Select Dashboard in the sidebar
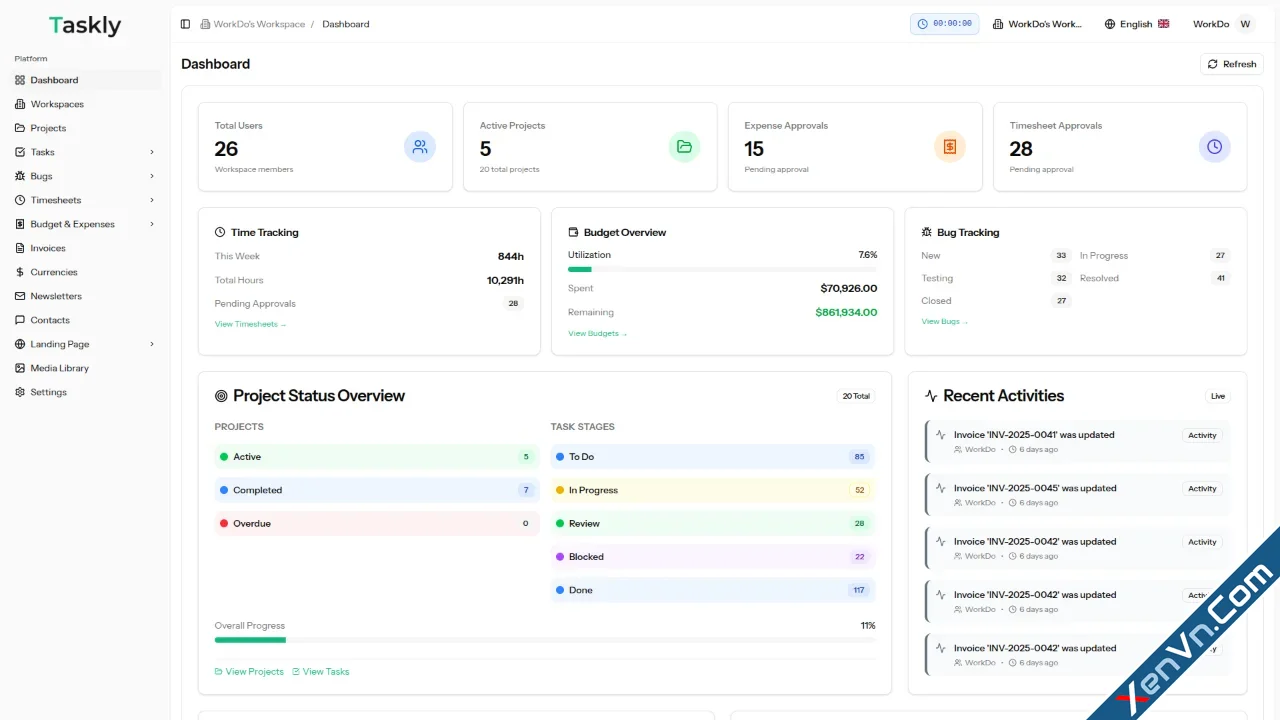This screenshot has height=720, width=1280. (53, 80)
